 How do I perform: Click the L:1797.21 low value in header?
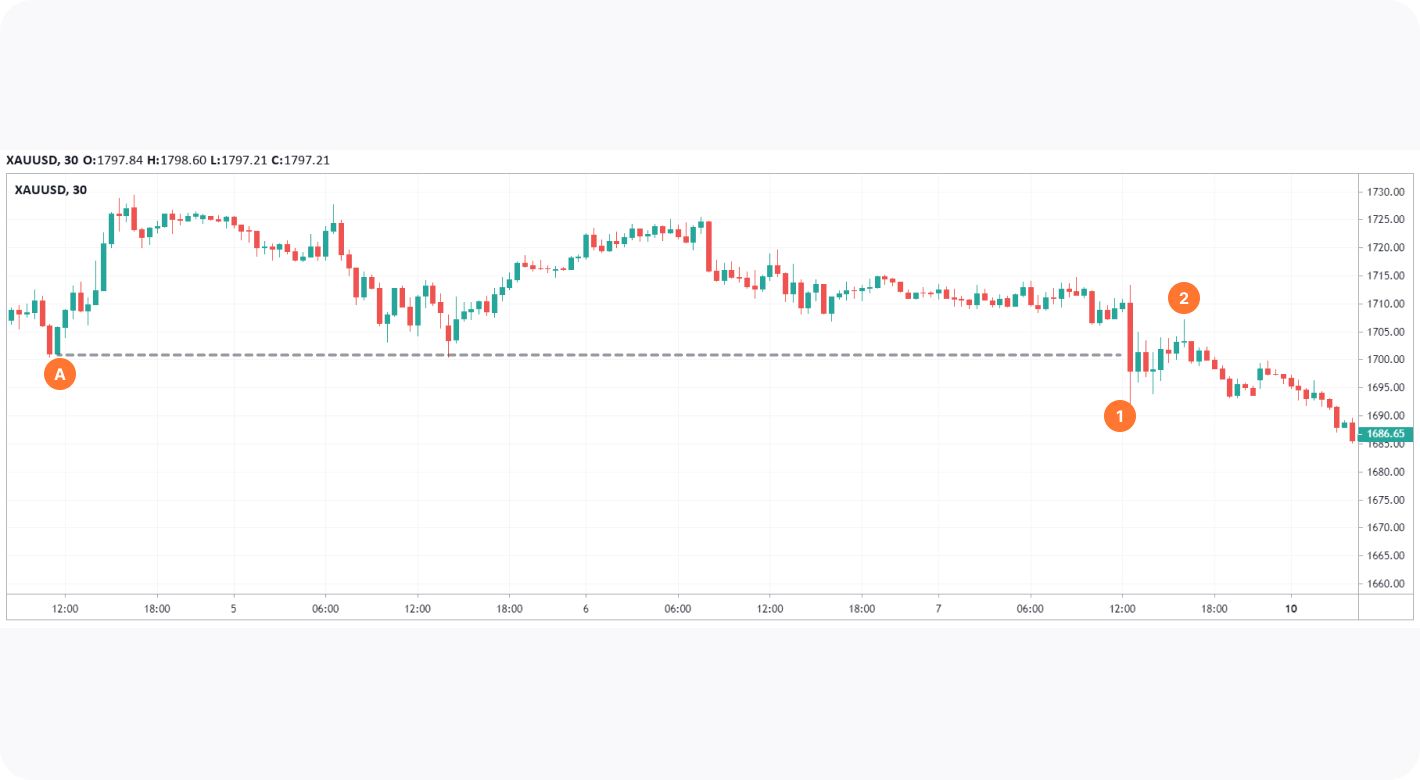(x=239, y=160)
